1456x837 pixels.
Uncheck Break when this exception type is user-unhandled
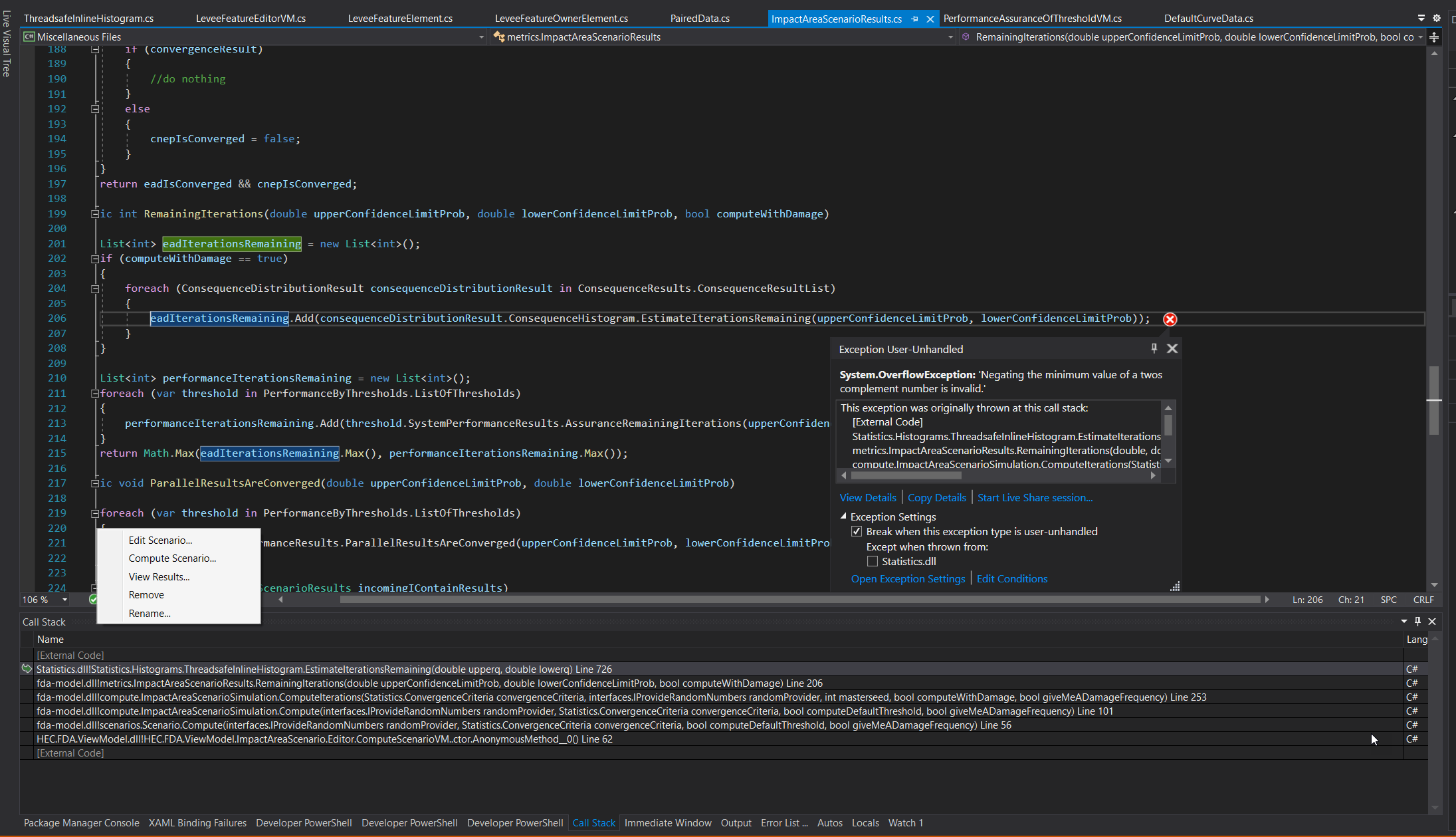[x=857, y=531]
